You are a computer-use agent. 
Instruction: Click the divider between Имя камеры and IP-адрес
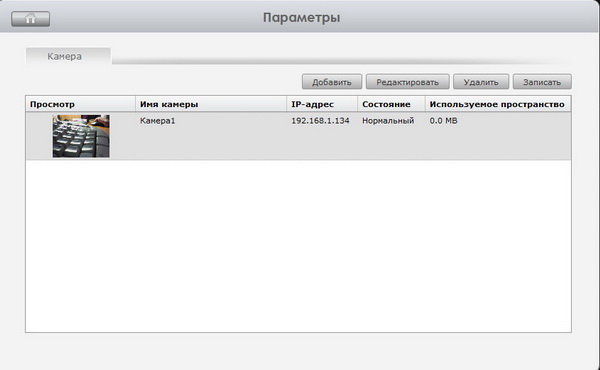point(287,104)
